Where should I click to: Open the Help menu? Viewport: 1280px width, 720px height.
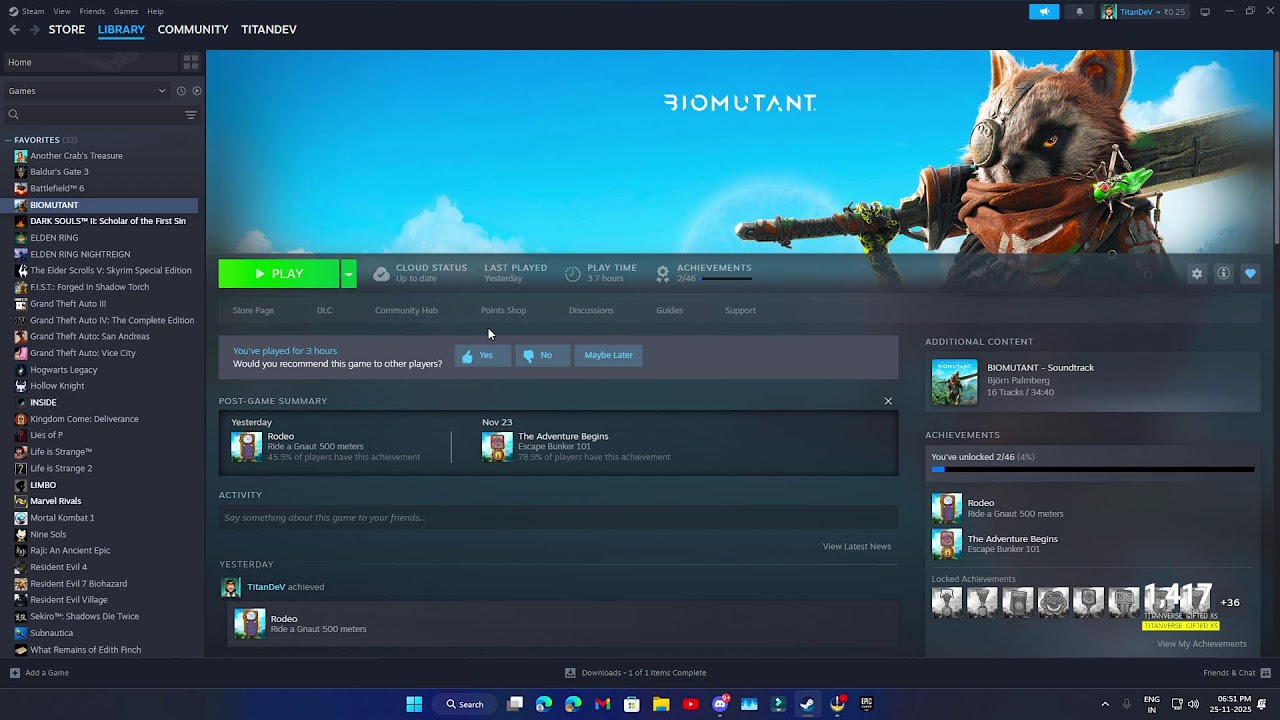(x=155, y=11)
